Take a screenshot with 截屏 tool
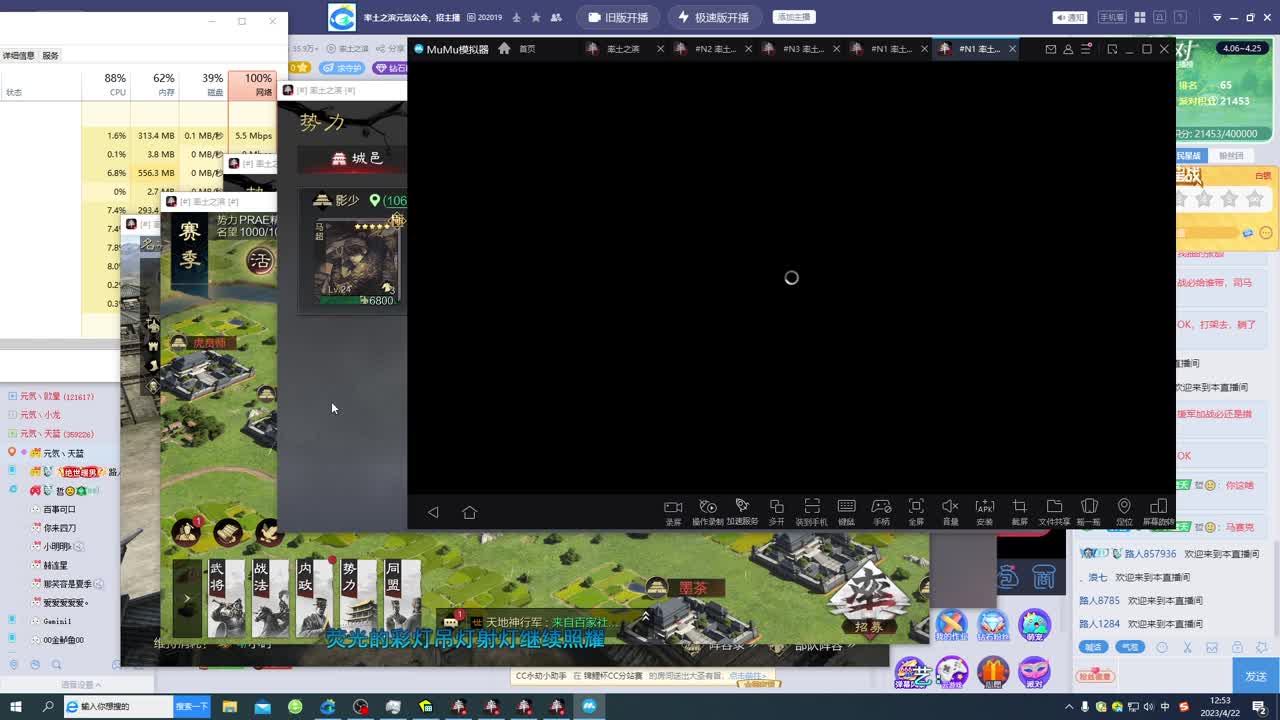1280x720 pixels. [1019, 512]
